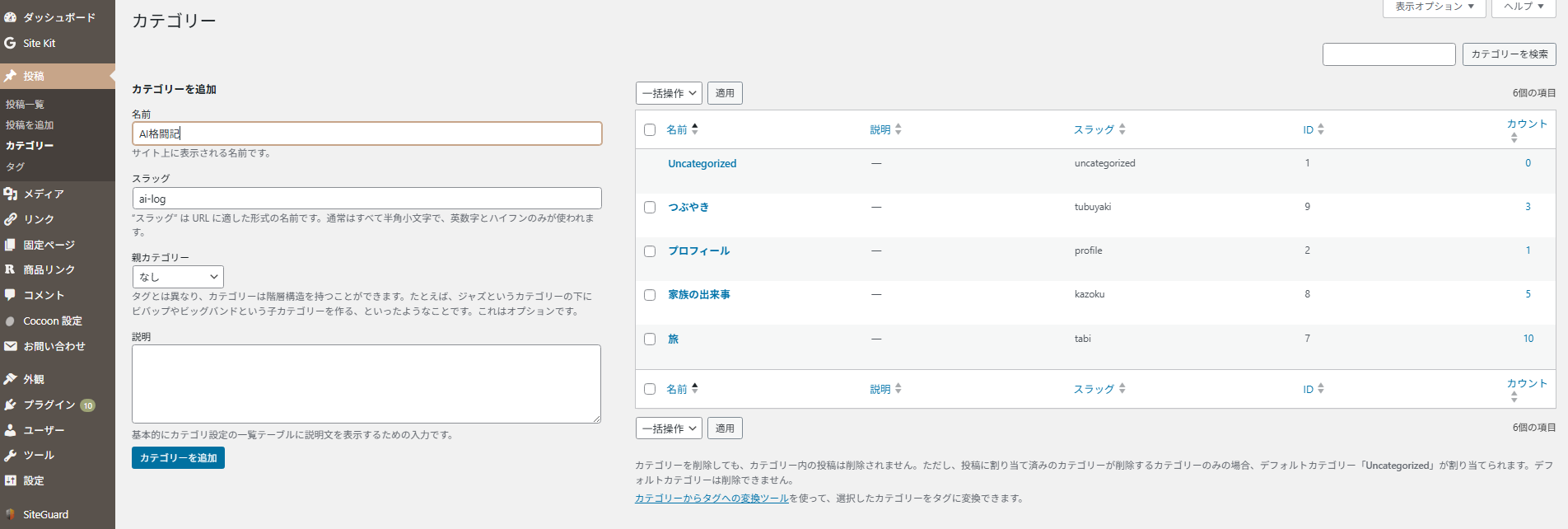Open the 親カテゴリー parent dropdown

coord(178,277)
